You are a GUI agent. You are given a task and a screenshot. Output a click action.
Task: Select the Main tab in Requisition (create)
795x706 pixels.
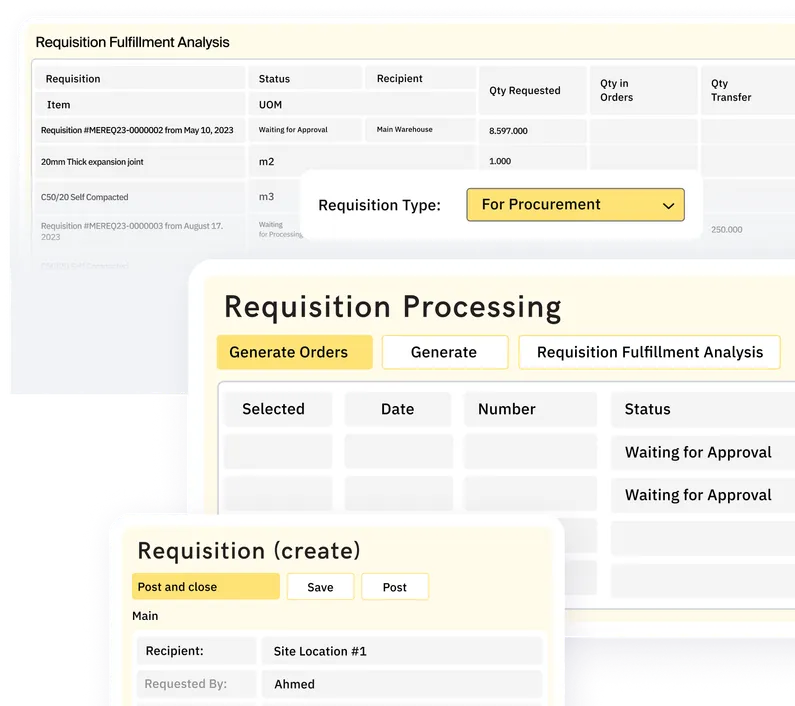[145, 616]
